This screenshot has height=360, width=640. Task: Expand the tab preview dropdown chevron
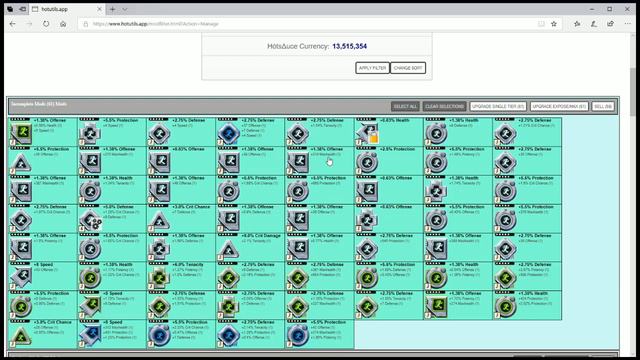[x=124, y=9]
